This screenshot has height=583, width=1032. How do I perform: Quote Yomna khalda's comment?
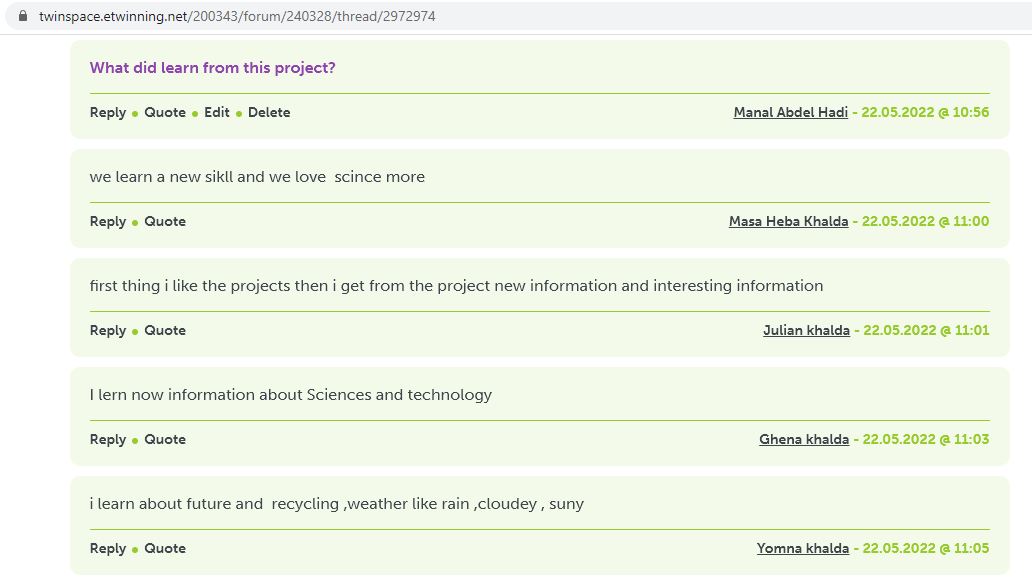pyautogui.click(x=165, y=549)
